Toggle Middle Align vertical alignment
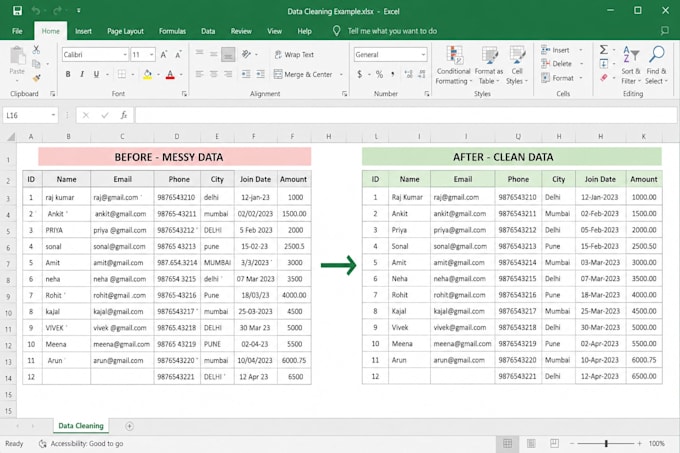Image resolution: width=680 pixels, height=453 pixels. pos(213,54)
